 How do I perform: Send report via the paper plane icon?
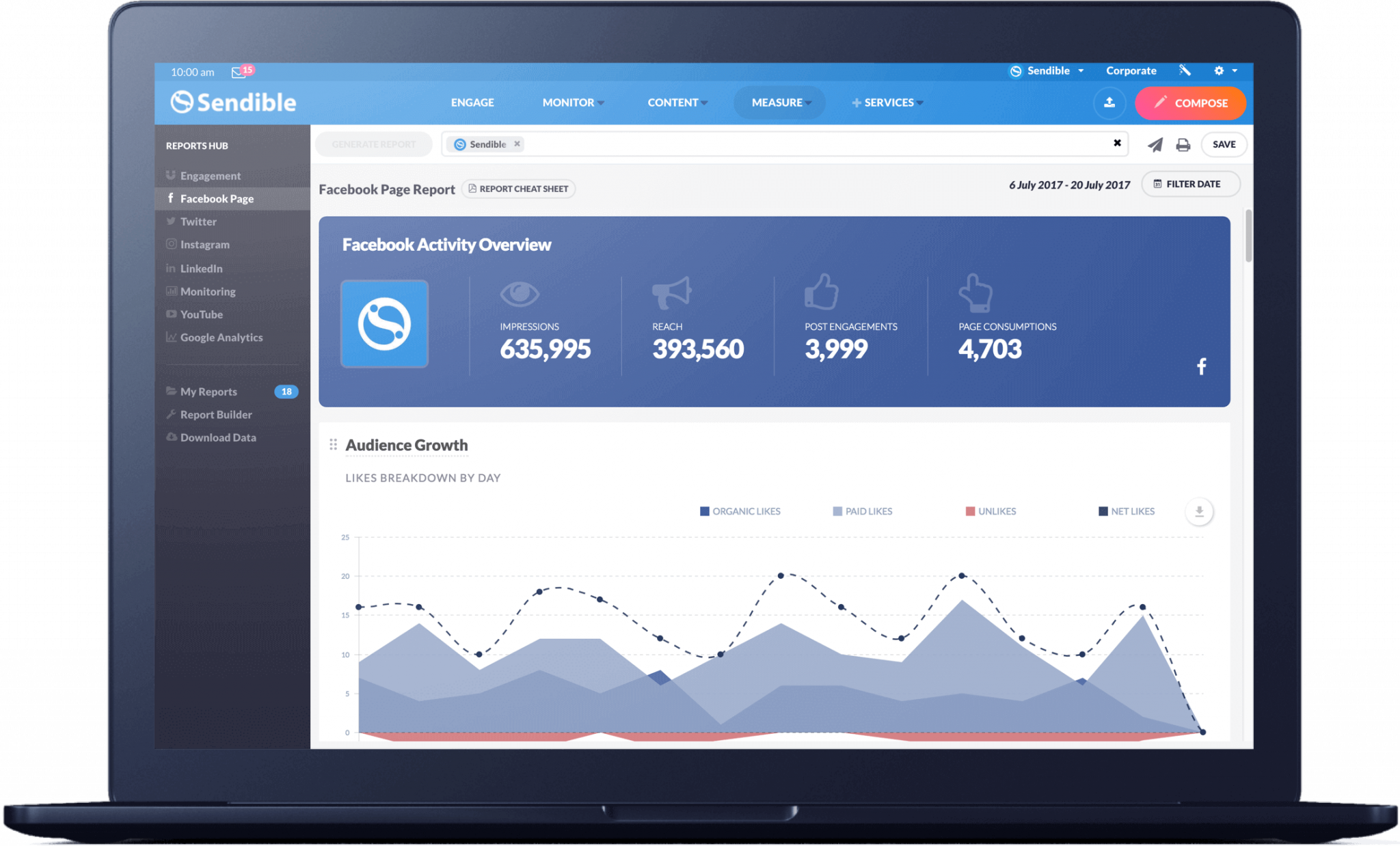1155,144
